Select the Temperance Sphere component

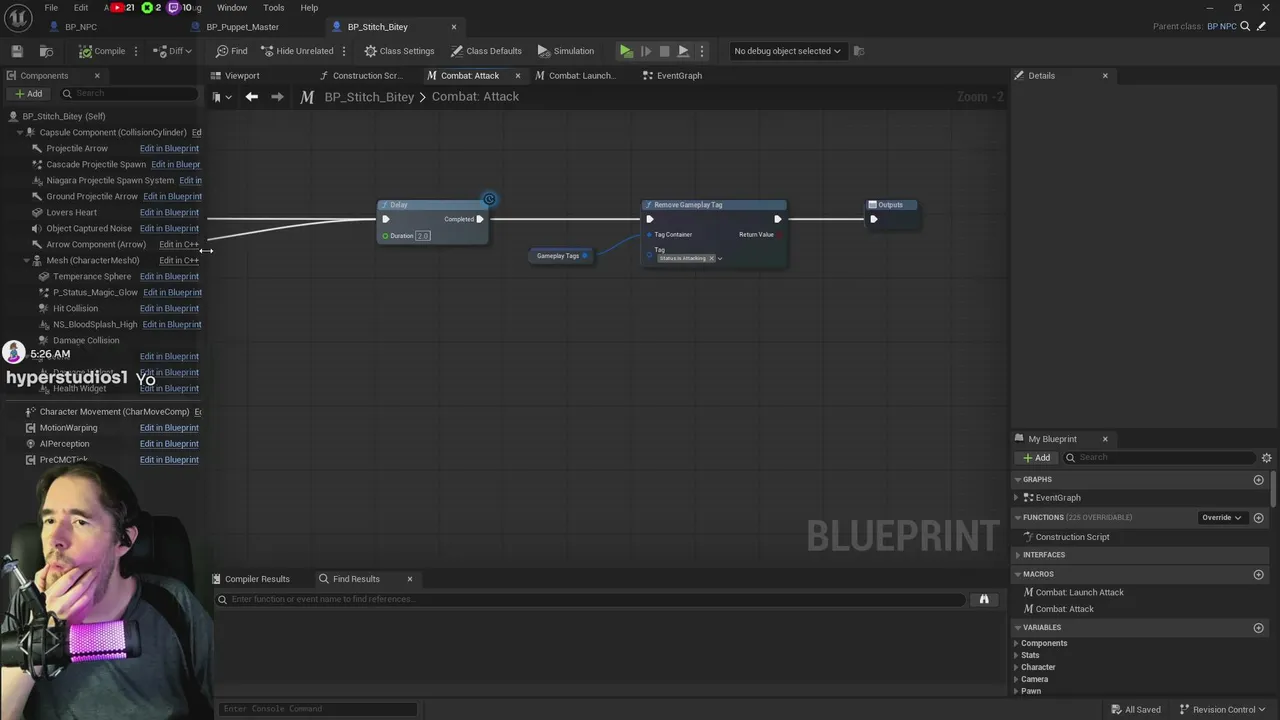coord(92,276)
